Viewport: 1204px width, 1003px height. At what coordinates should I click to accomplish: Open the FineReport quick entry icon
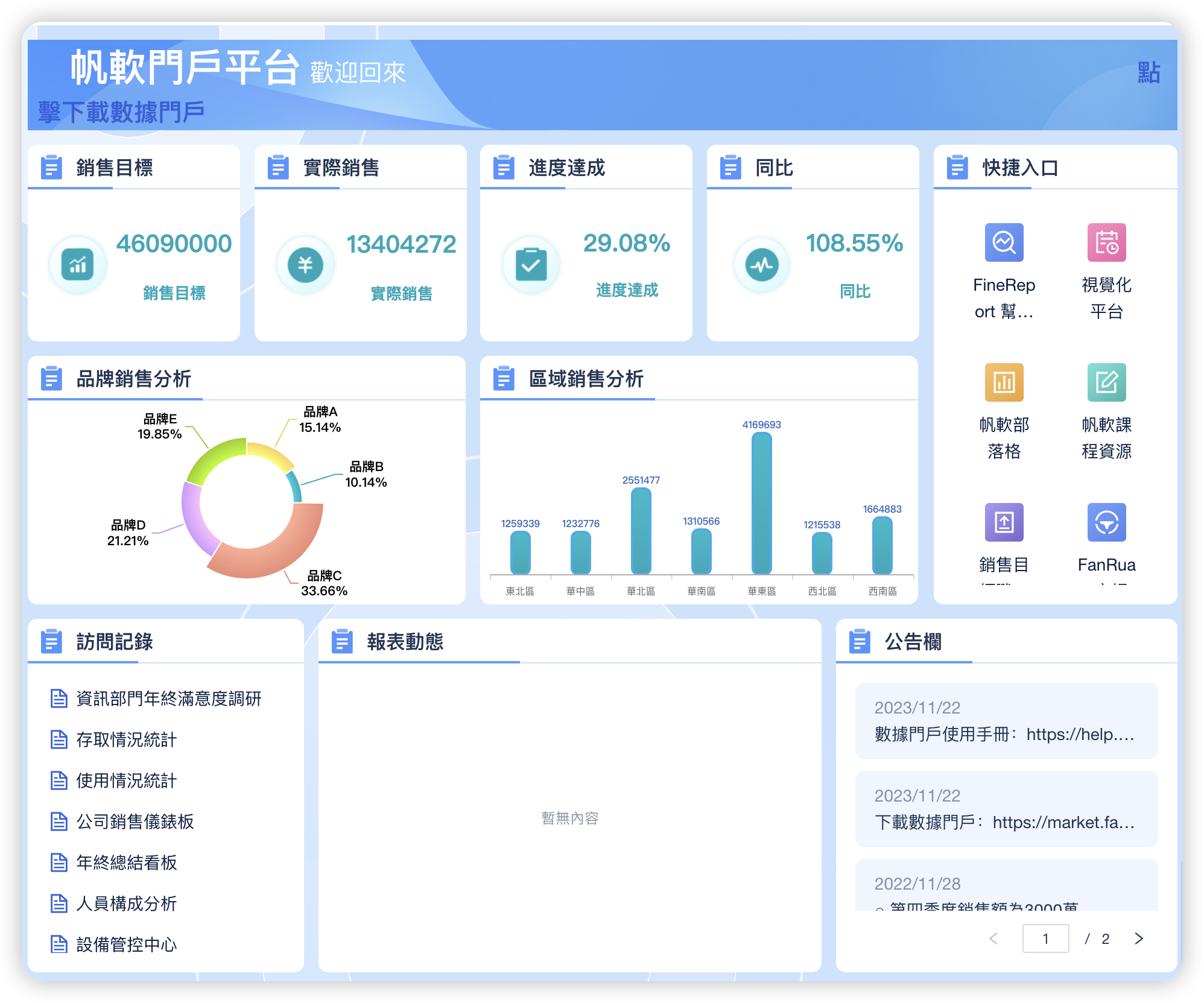click(x=1003, y=242)
